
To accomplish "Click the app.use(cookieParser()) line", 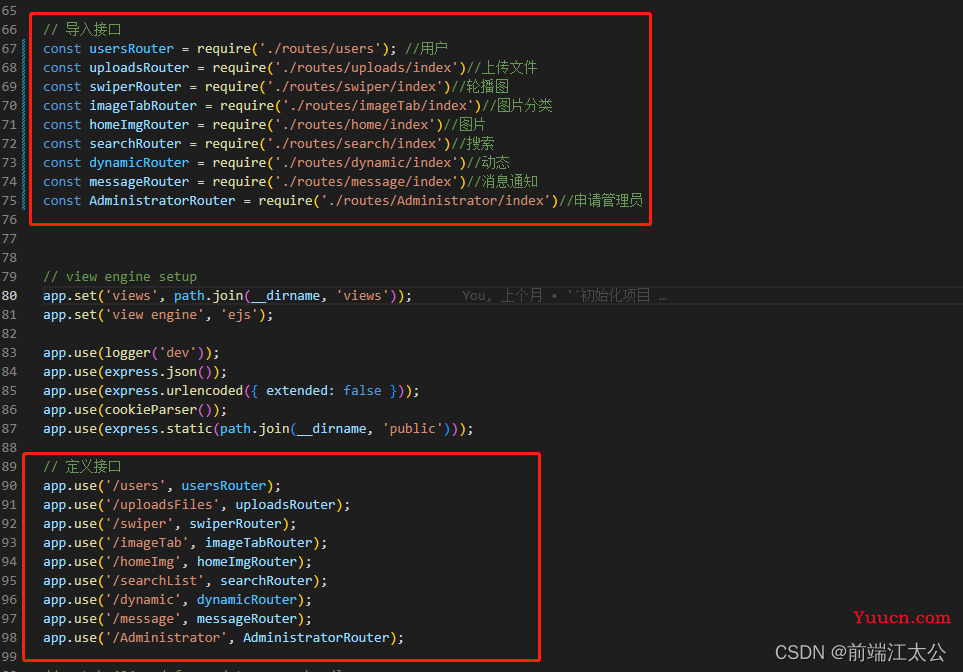I will 135,410.
